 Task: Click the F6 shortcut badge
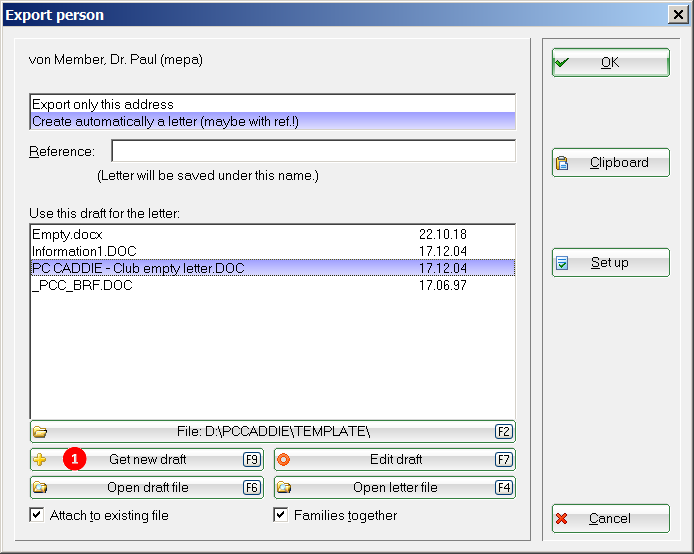[252, 488]
